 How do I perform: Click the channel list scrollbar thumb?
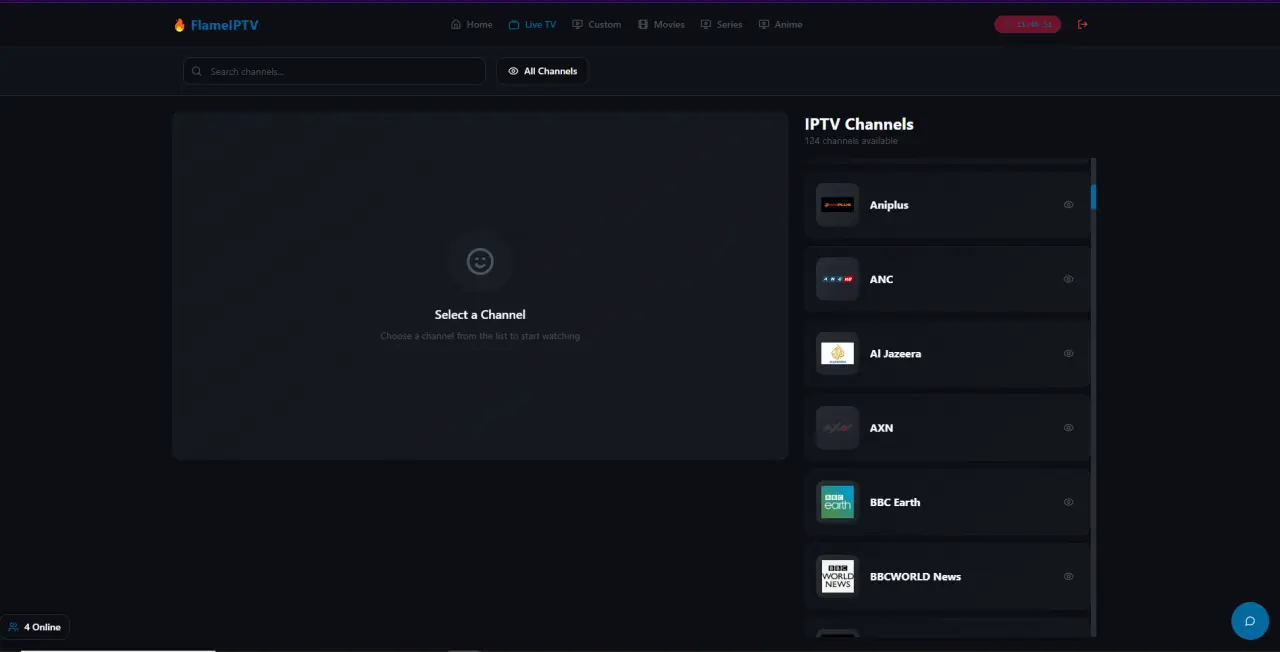pyautogui.click(x=1093, y=196)
